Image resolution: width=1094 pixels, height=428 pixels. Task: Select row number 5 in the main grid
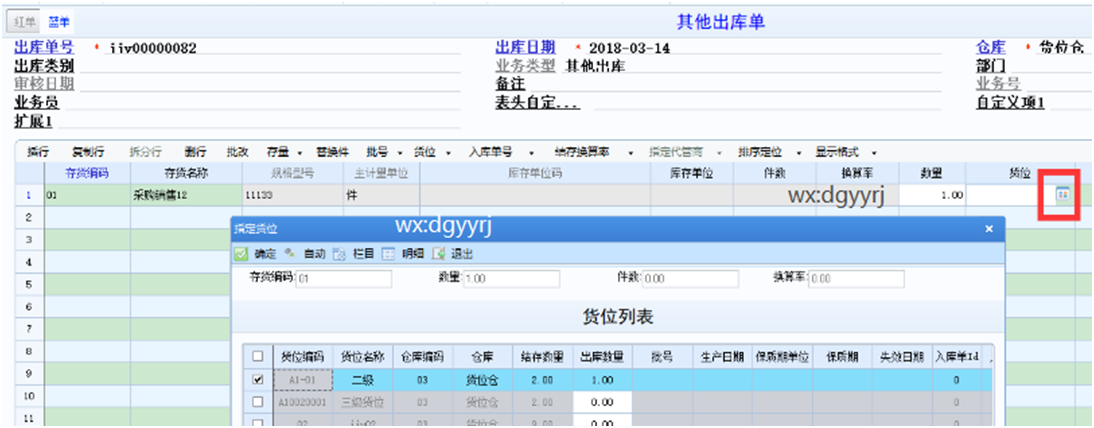(x=29, y=285)
